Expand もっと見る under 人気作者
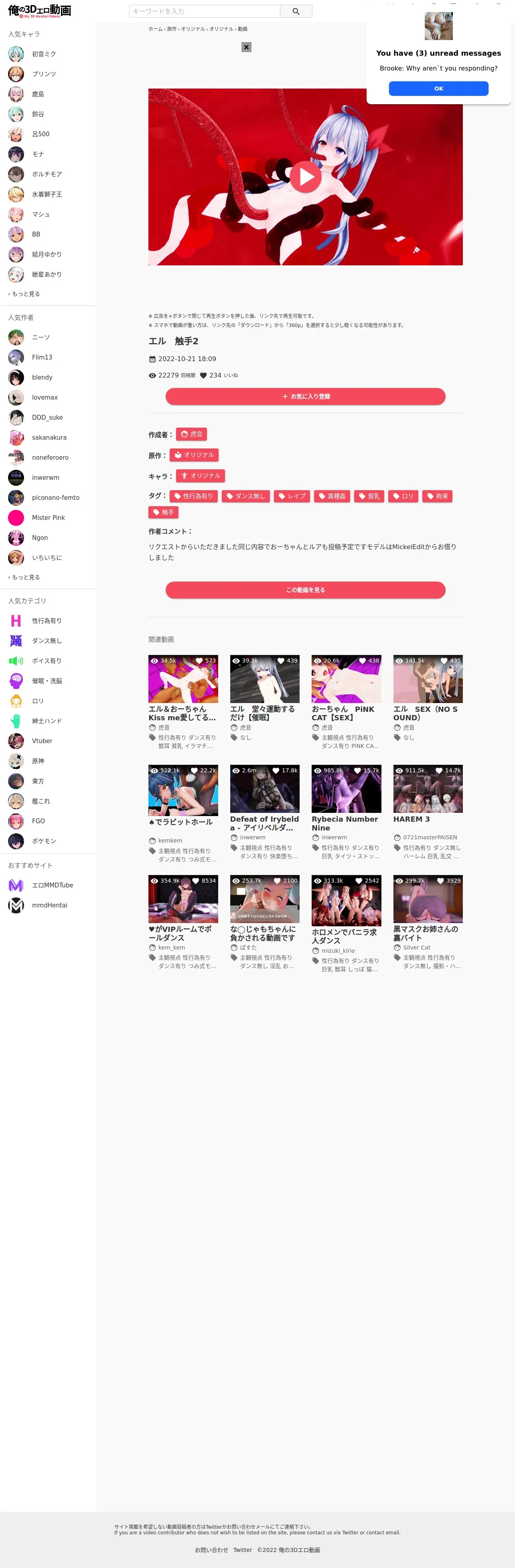 pyautogui.click(x=24, y=577)
